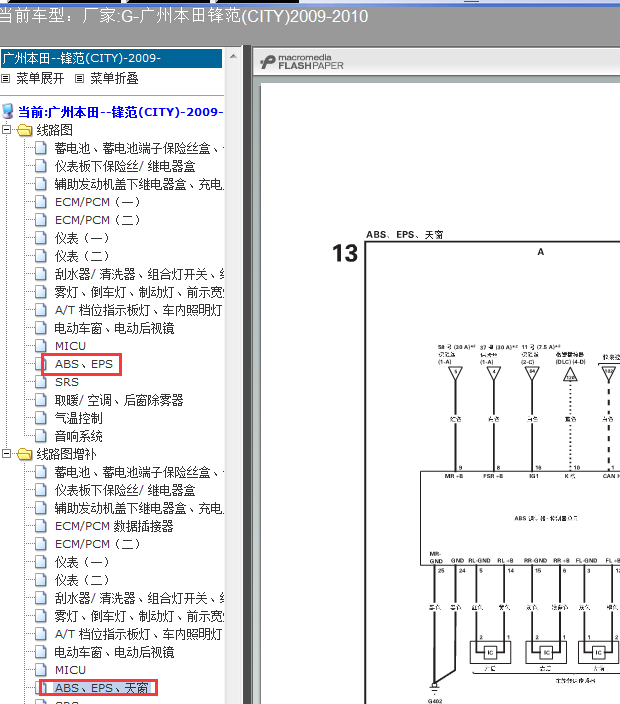Select the 线路图 folder label
This screenshot has width=620, height=704.
[54, 130]
